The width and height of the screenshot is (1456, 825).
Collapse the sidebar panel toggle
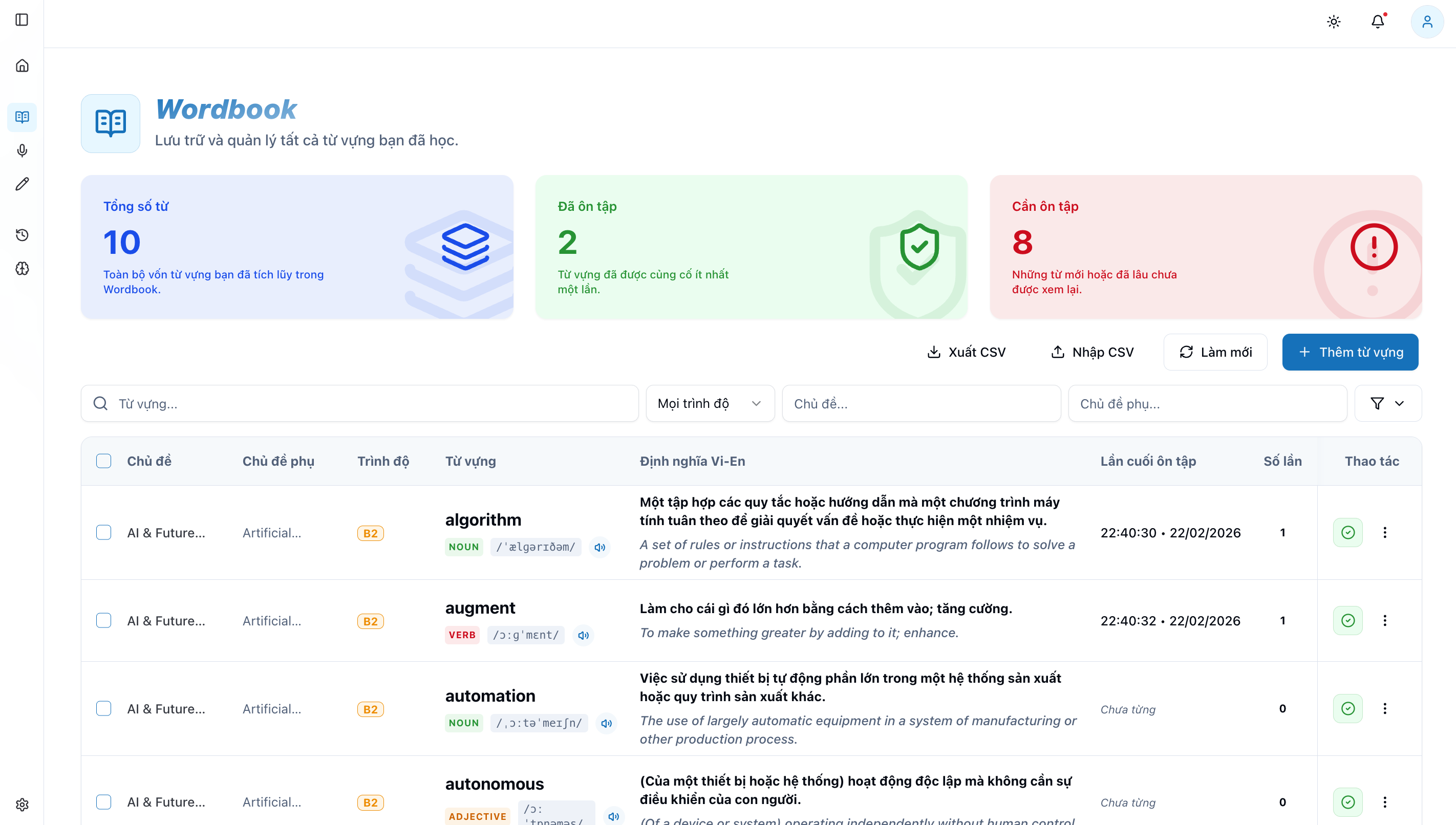[x=22, y=20]
